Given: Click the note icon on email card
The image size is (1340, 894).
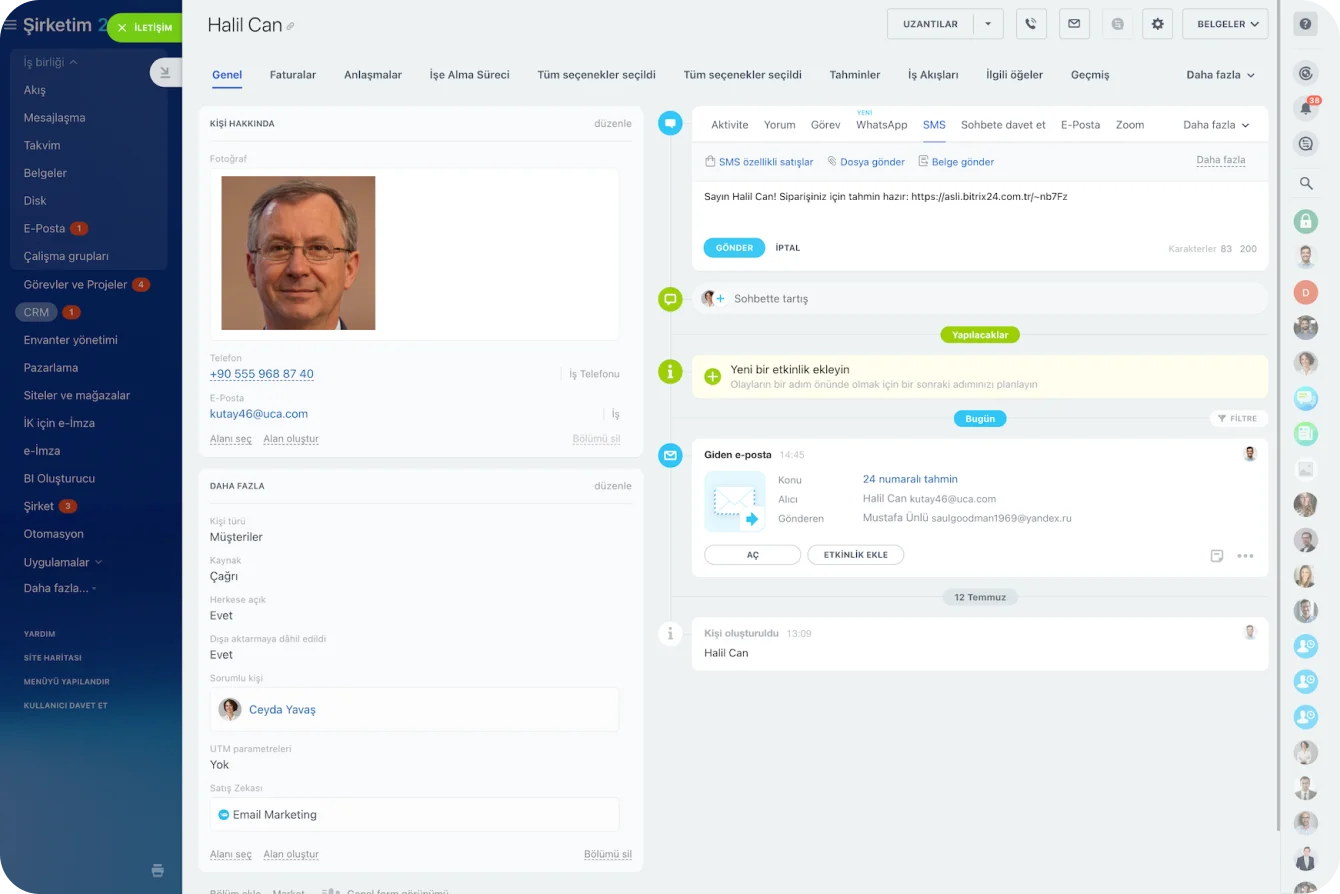Looking at the screenshot, I should tap(1217, 556).
